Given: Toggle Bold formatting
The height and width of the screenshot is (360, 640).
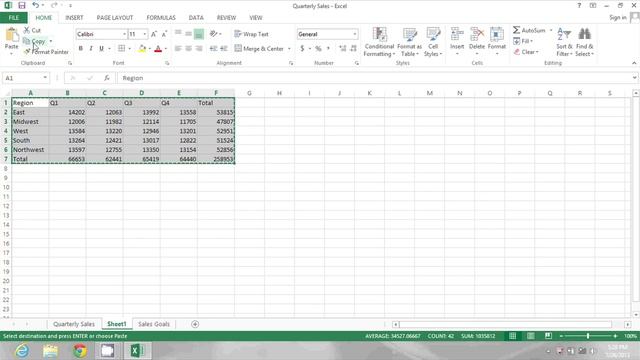Looking at the screenshot, I should [x=81, y=49].
